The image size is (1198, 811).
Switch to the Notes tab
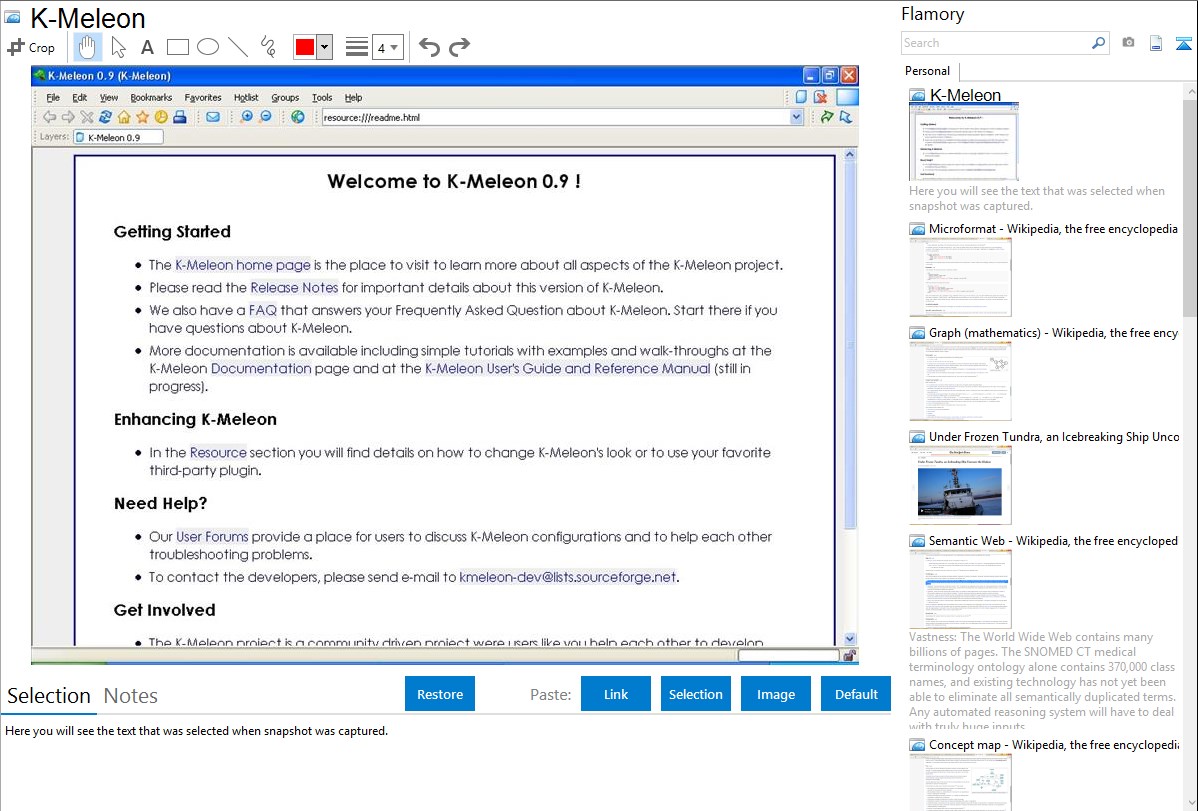point(131,696)
